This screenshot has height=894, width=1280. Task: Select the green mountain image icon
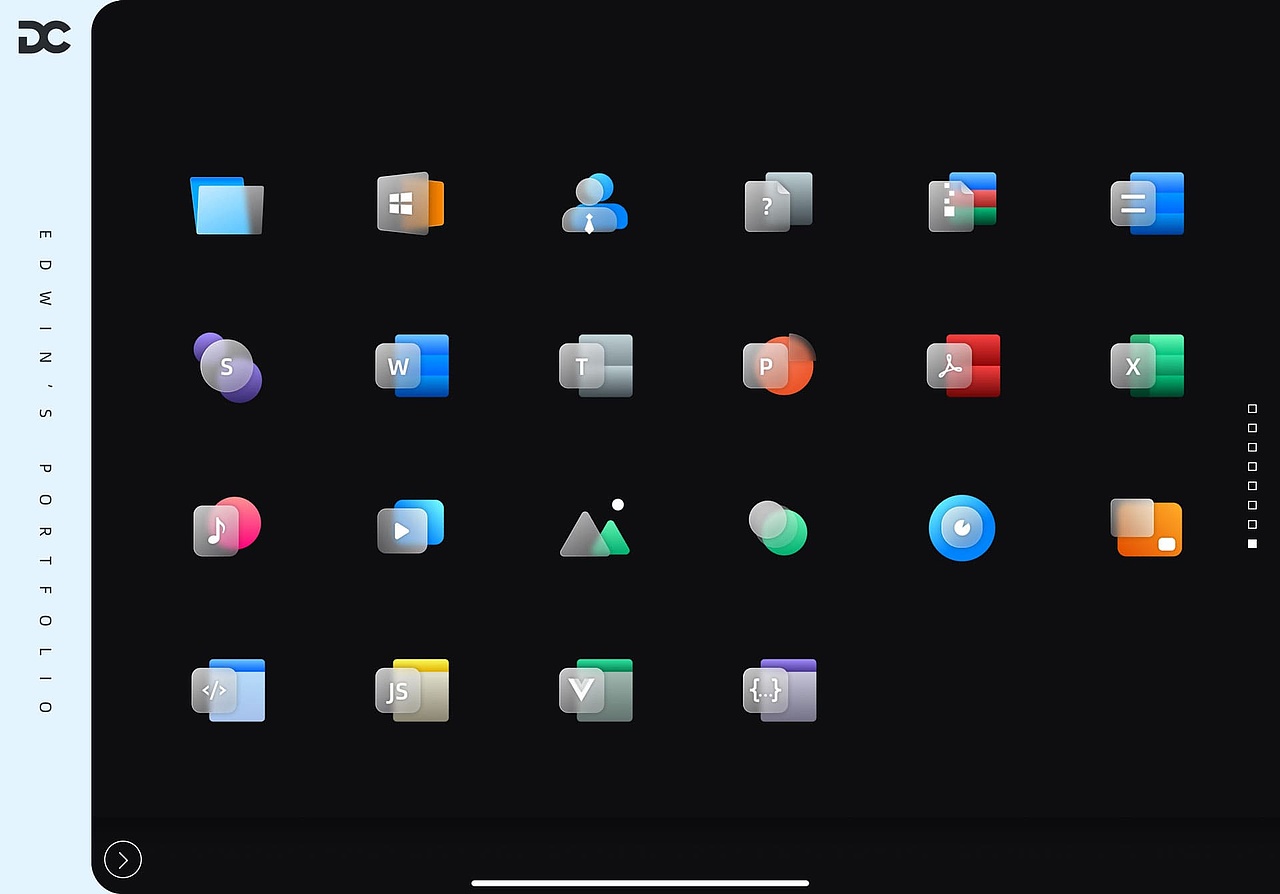click(595, 527)
